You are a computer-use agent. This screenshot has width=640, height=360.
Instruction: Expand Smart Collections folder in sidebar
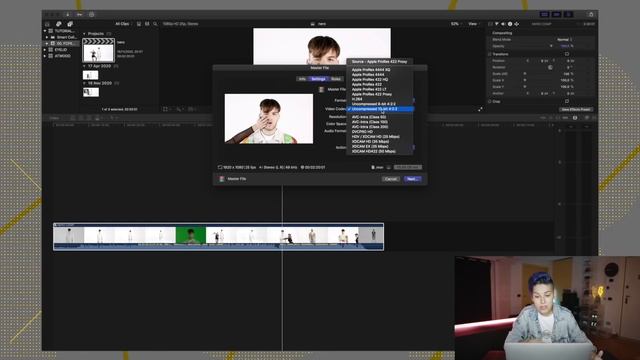coord(48,37)
